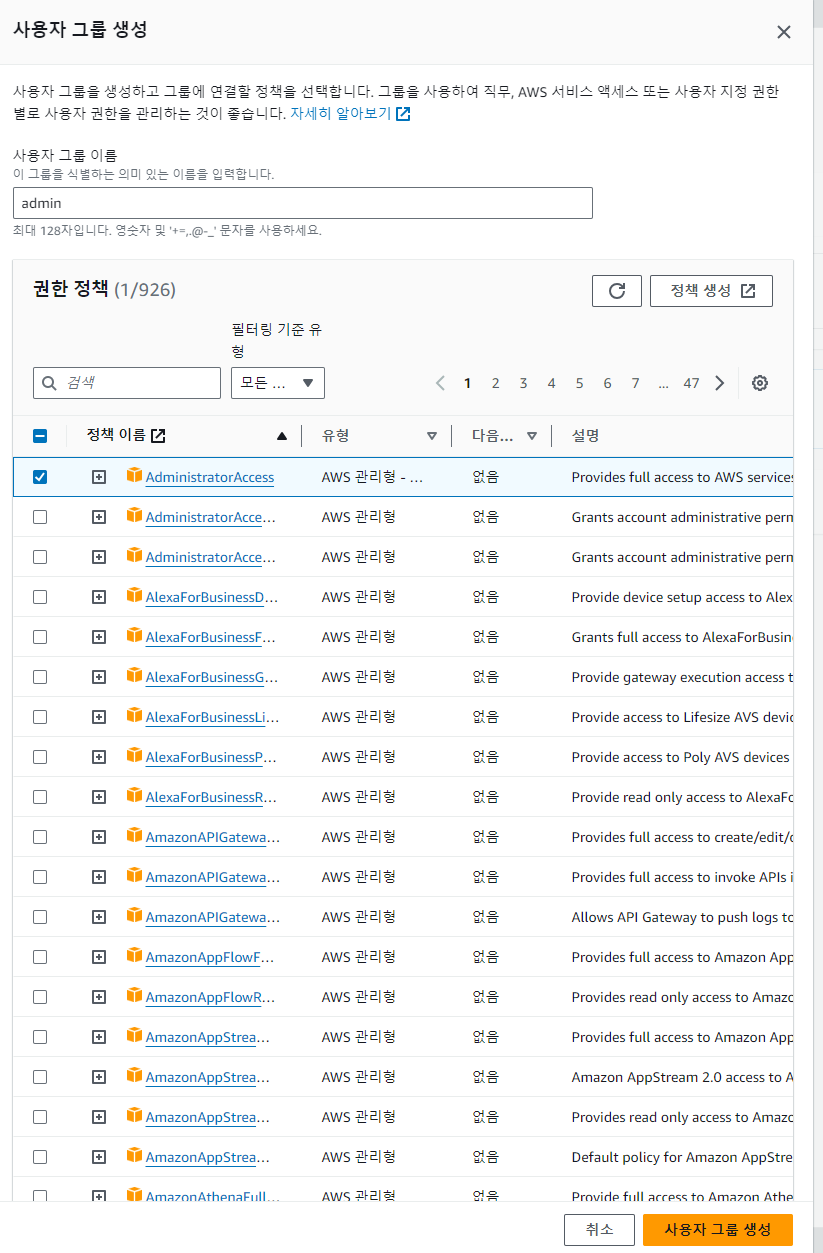Expand the AlexaForBusinessP… row details

98,757
